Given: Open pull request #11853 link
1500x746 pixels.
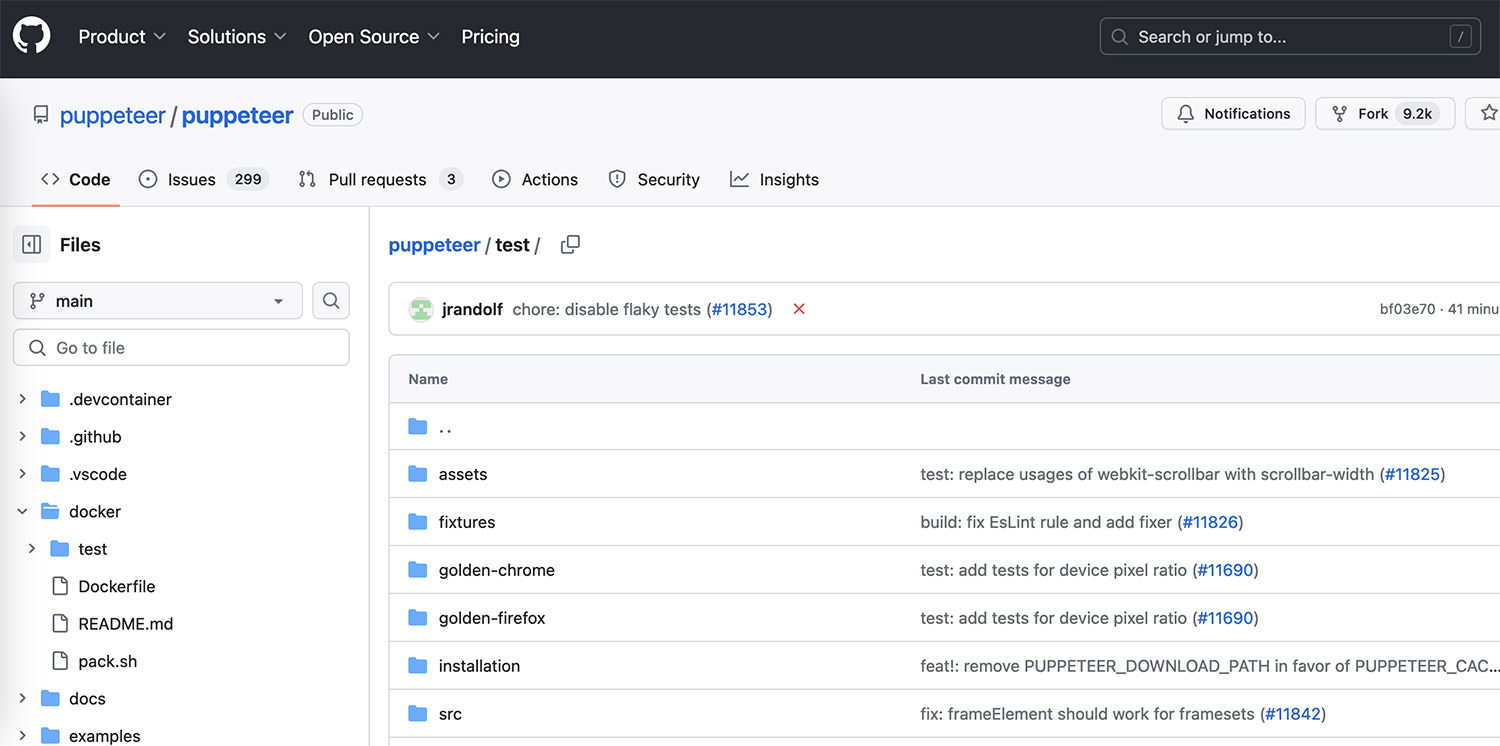Looking at the screenshot, I should [x=740, y=309].
